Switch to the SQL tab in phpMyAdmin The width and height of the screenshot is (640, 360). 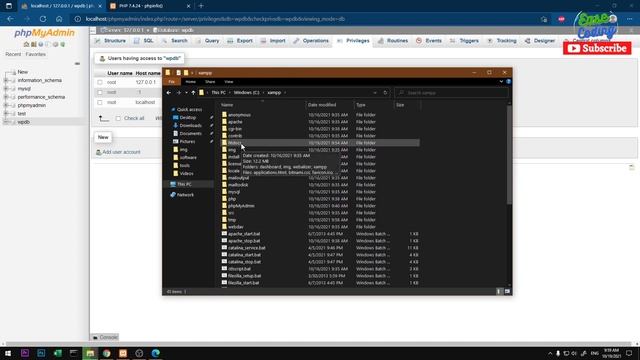[144, 41]
